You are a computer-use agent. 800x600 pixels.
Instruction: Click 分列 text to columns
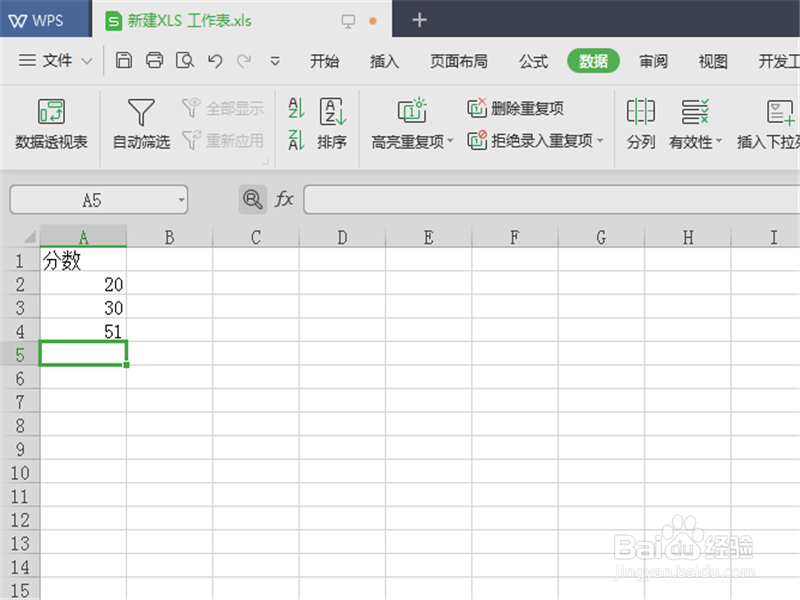point(641,124)
